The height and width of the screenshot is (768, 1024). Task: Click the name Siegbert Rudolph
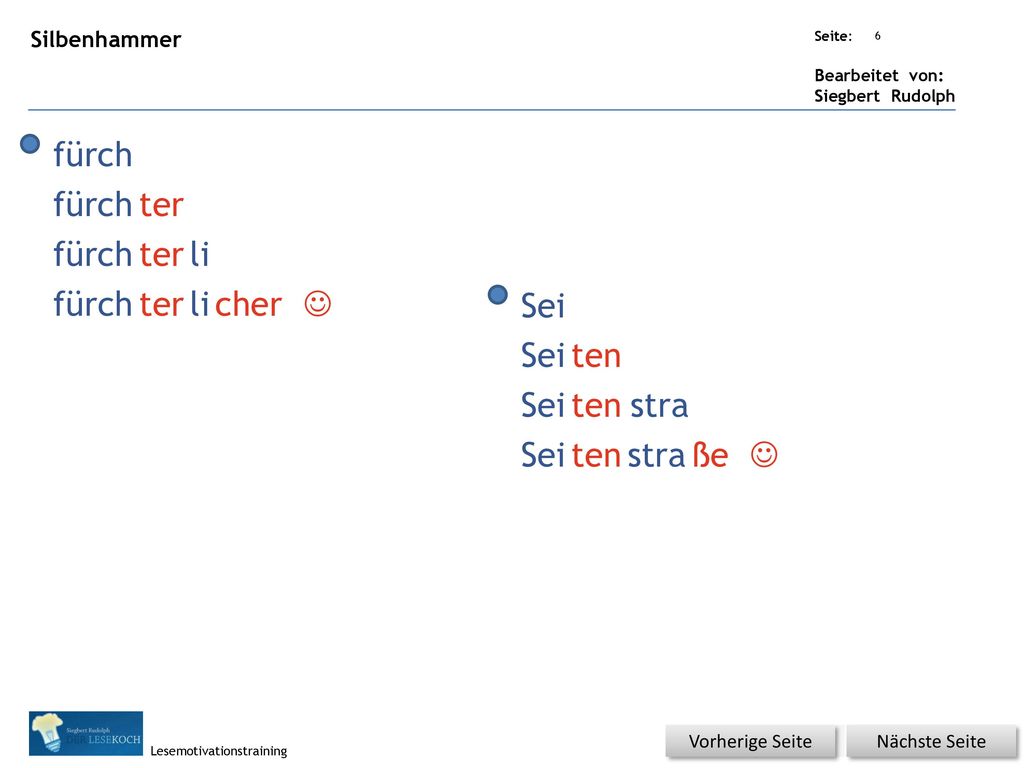(884, 96)
